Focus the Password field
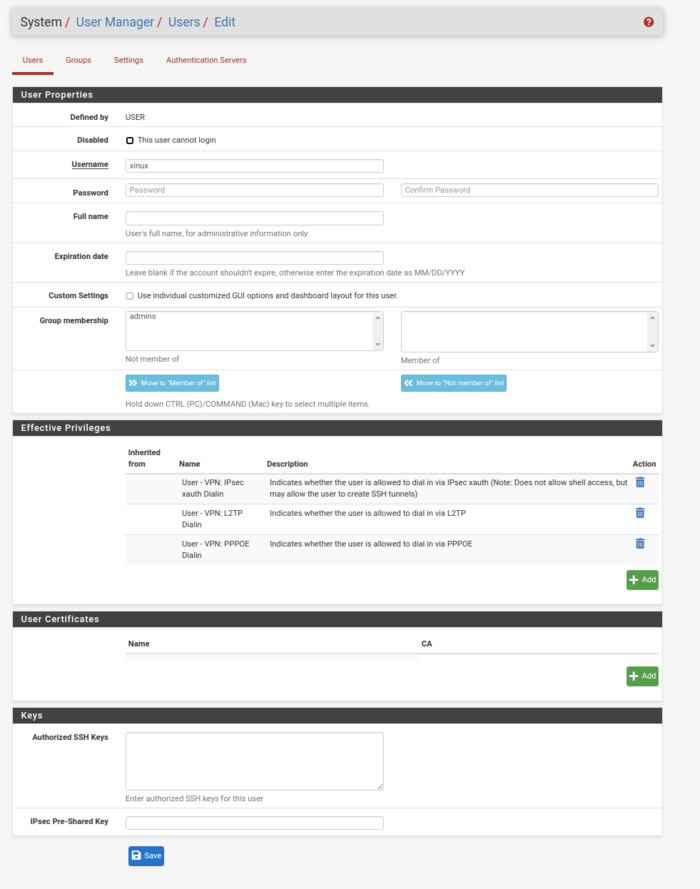 254,190
